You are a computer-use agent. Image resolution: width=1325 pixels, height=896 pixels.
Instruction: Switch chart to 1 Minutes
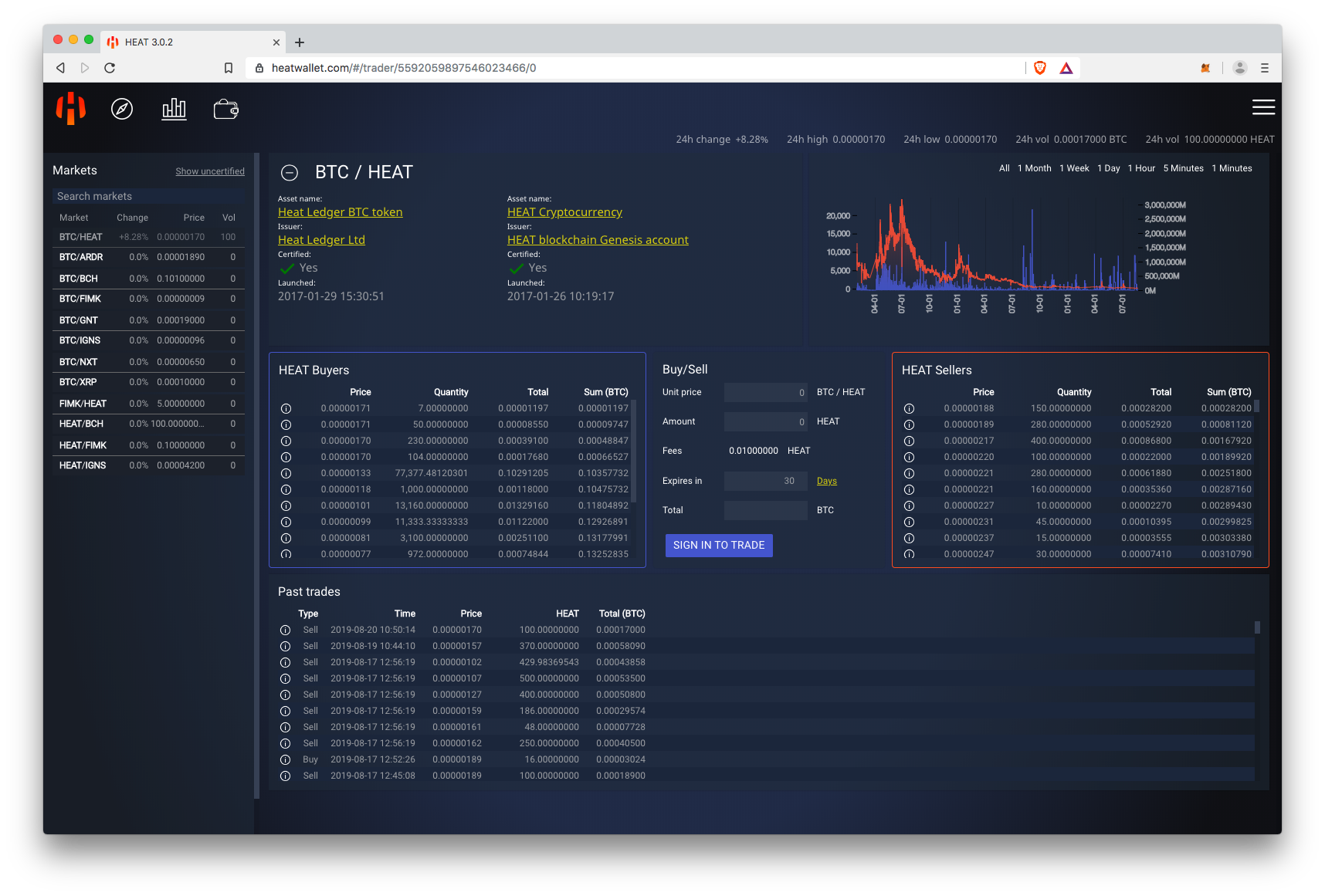pos(1232,168)
